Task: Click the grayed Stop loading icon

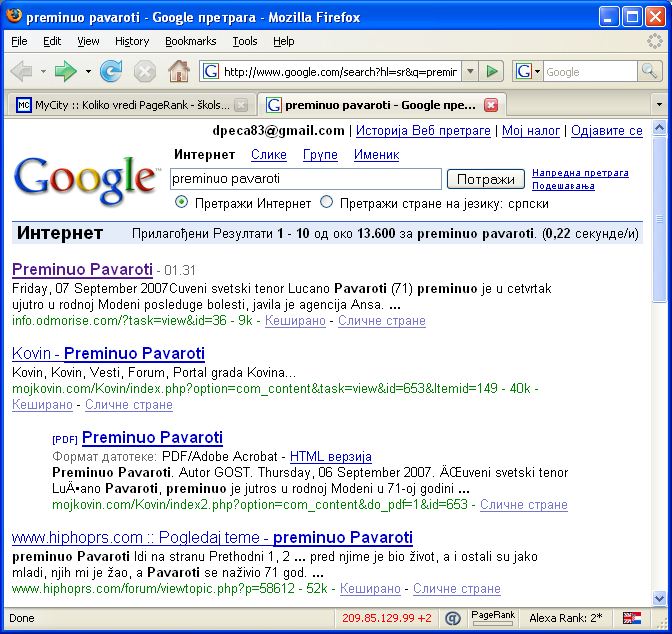Action: [x=144, y=71]
